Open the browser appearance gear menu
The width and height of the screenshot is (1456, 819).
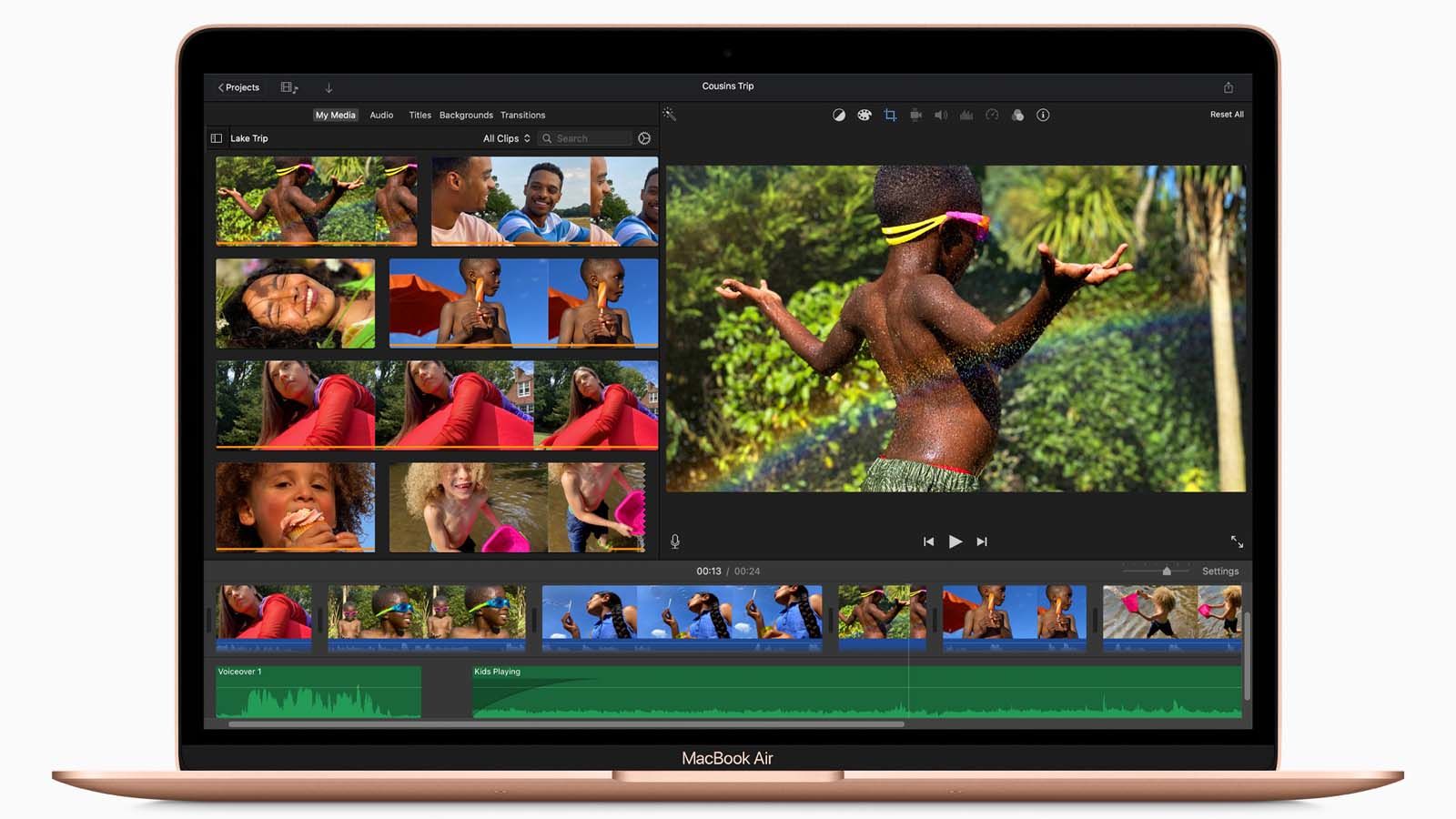(x=644, y=138)
